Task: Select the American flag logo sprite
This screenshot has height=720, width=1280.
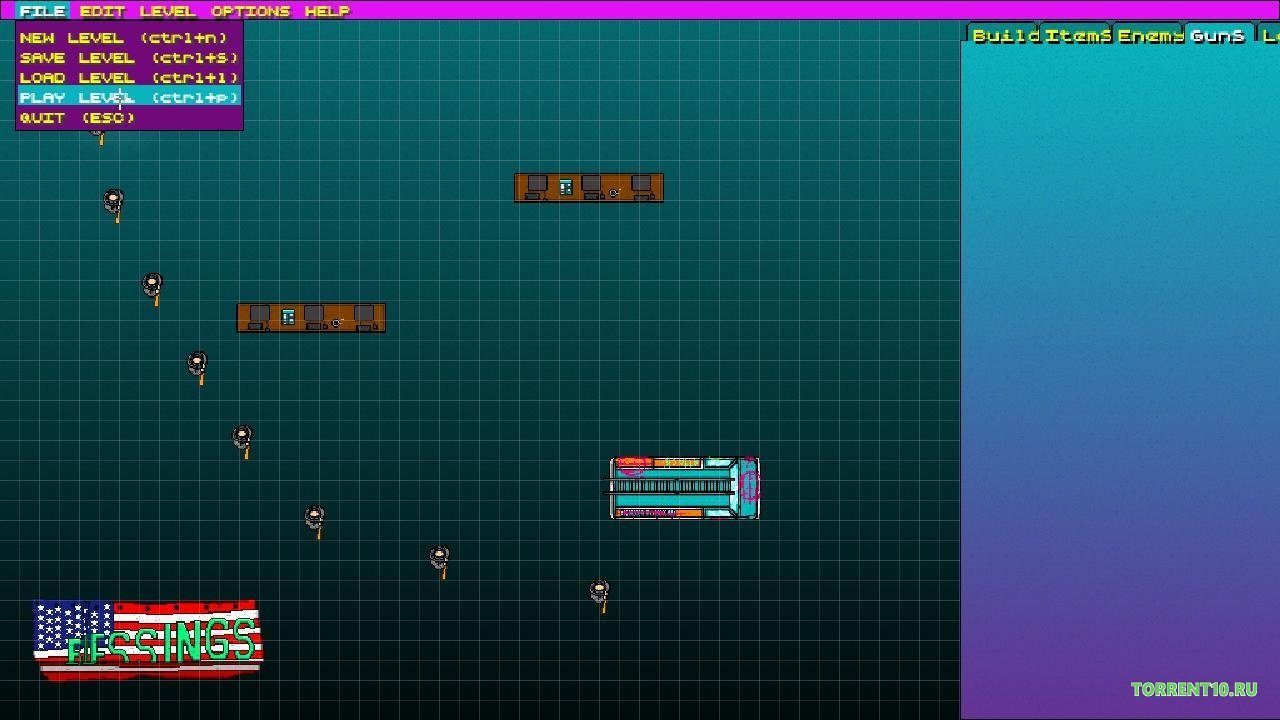Action: click(x=148, y=640)
